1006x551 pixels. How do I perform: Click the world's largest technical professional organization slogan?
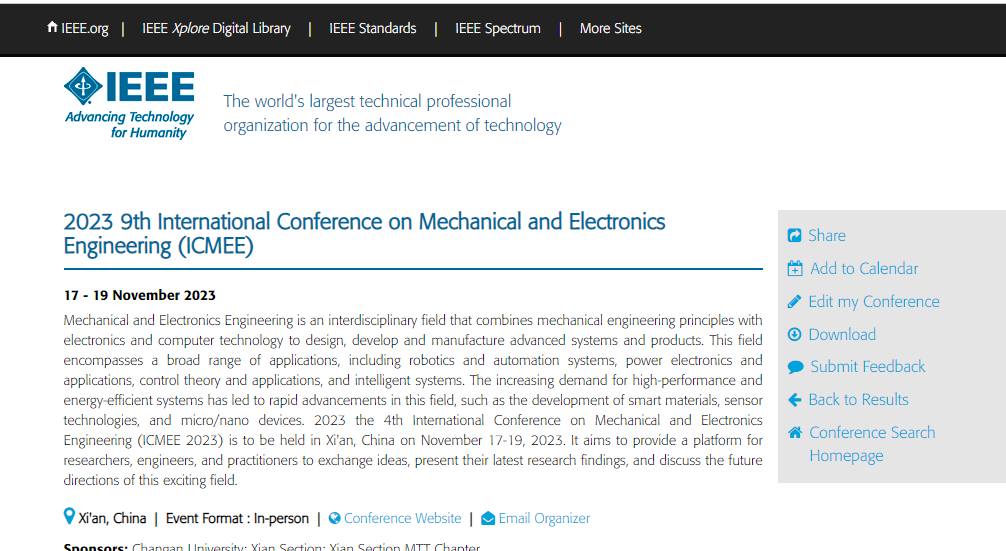coord(392,113)
